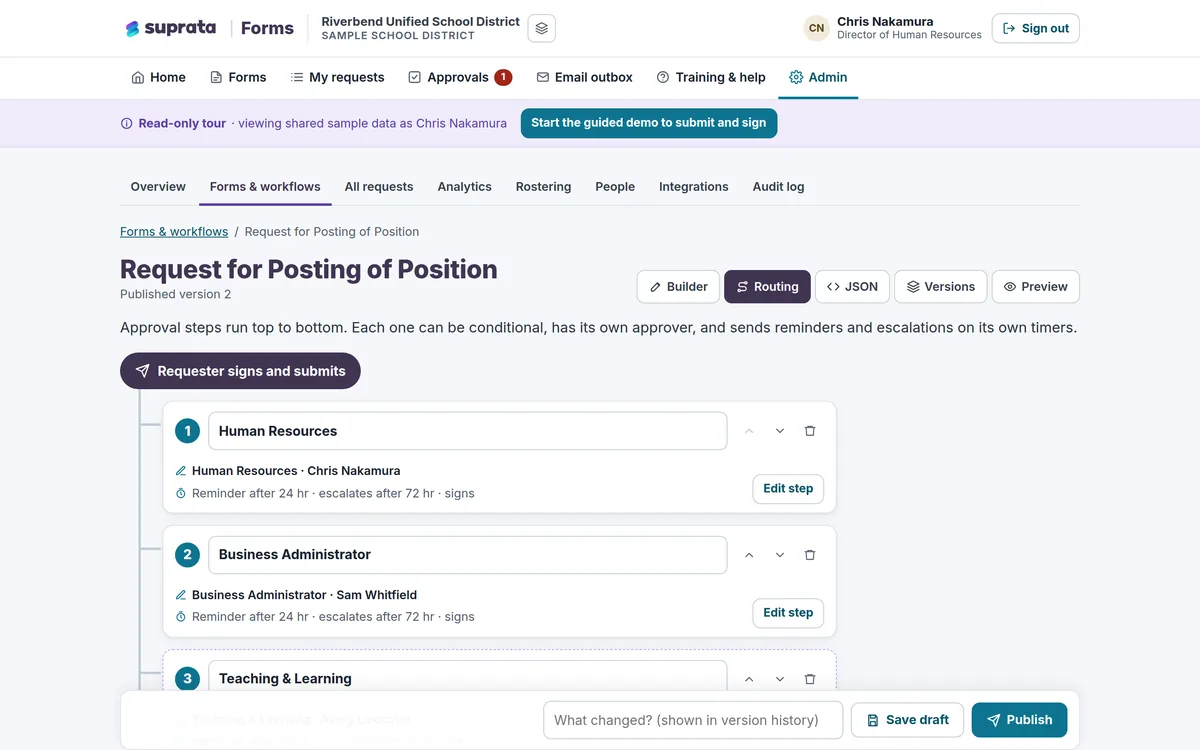Click step number 1 badge
This screenshot has width=1200, height=750.
tap(187, 431)
